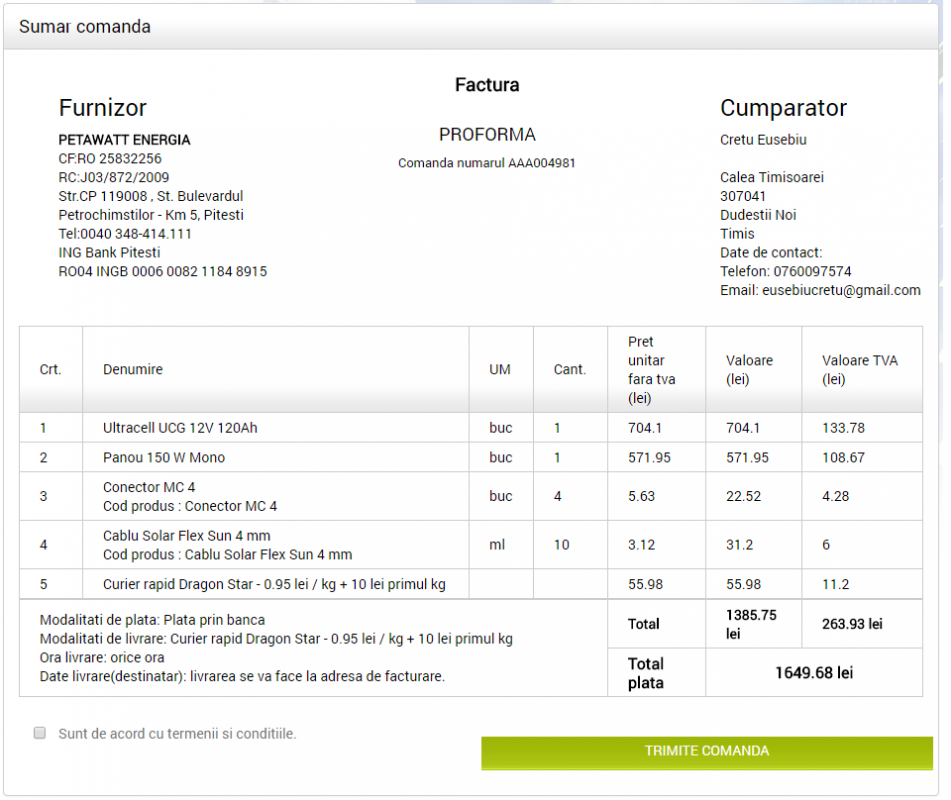Select the Curier rapid Dragon Star row

pyautogui.click(x=274, y=584)
